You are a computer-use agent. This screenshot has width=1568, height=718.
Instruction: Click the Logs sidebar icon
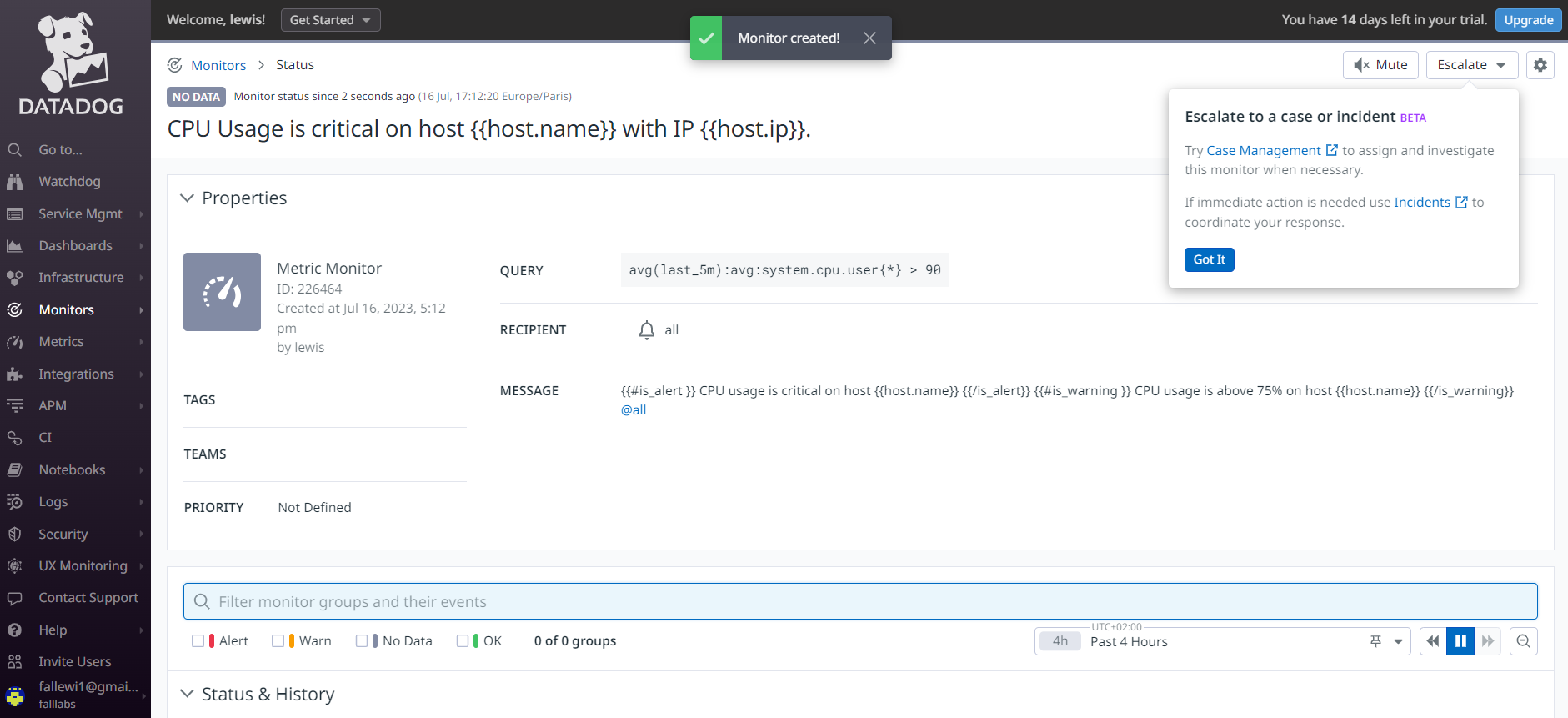(14, 502)
